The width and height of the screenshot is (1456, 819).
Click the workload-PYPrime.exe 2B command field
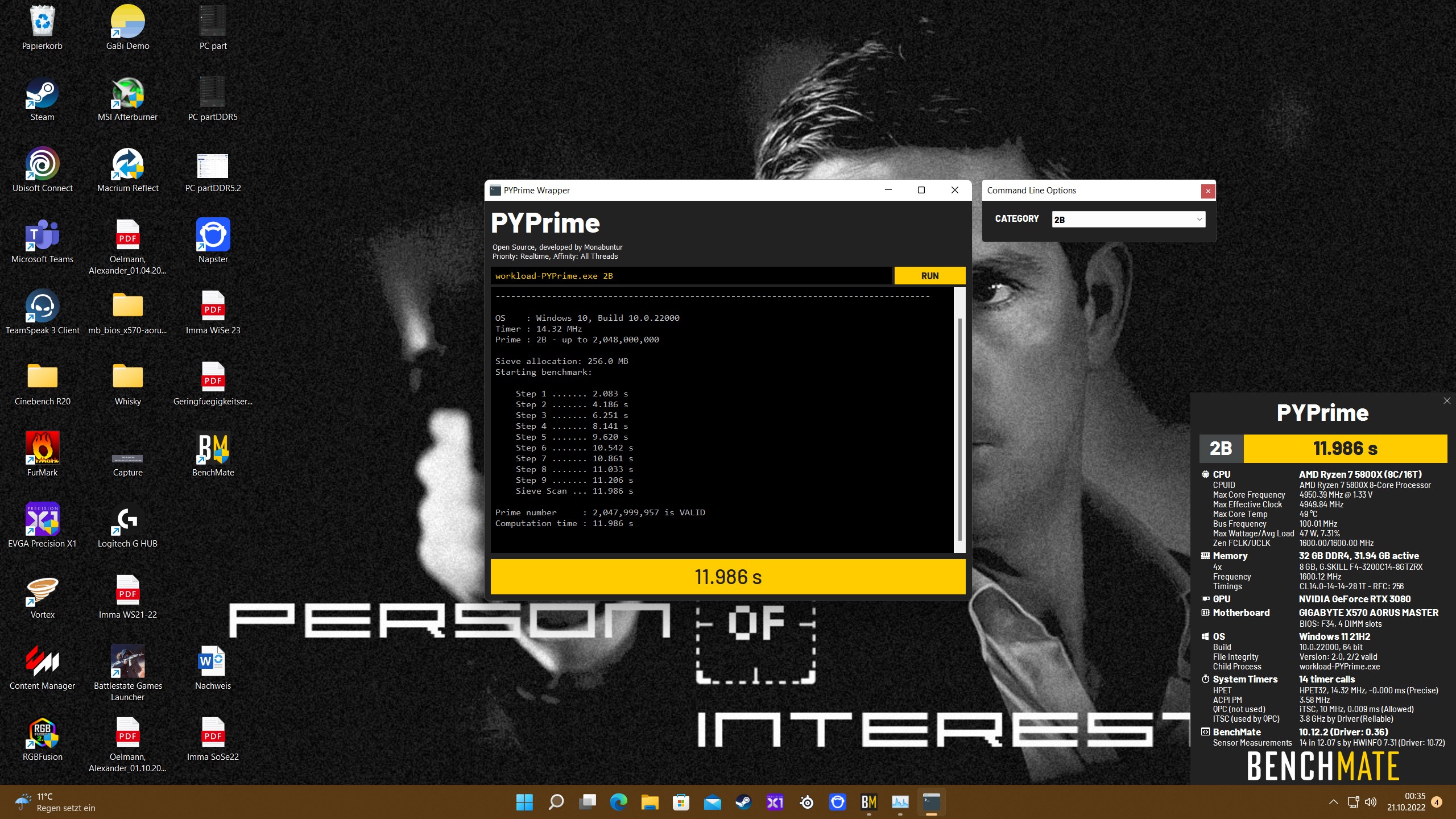point(691,276)
